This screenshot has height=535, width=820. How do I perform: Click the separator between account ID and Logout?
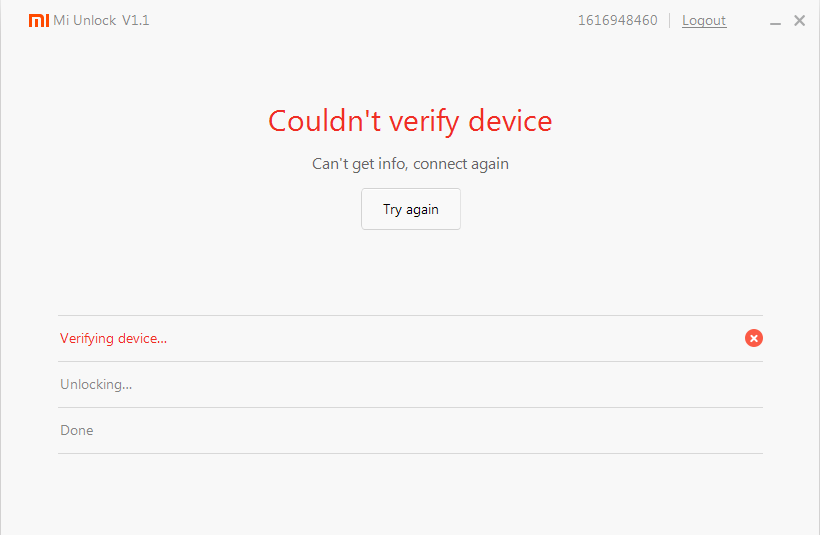[x=670, y=20]
